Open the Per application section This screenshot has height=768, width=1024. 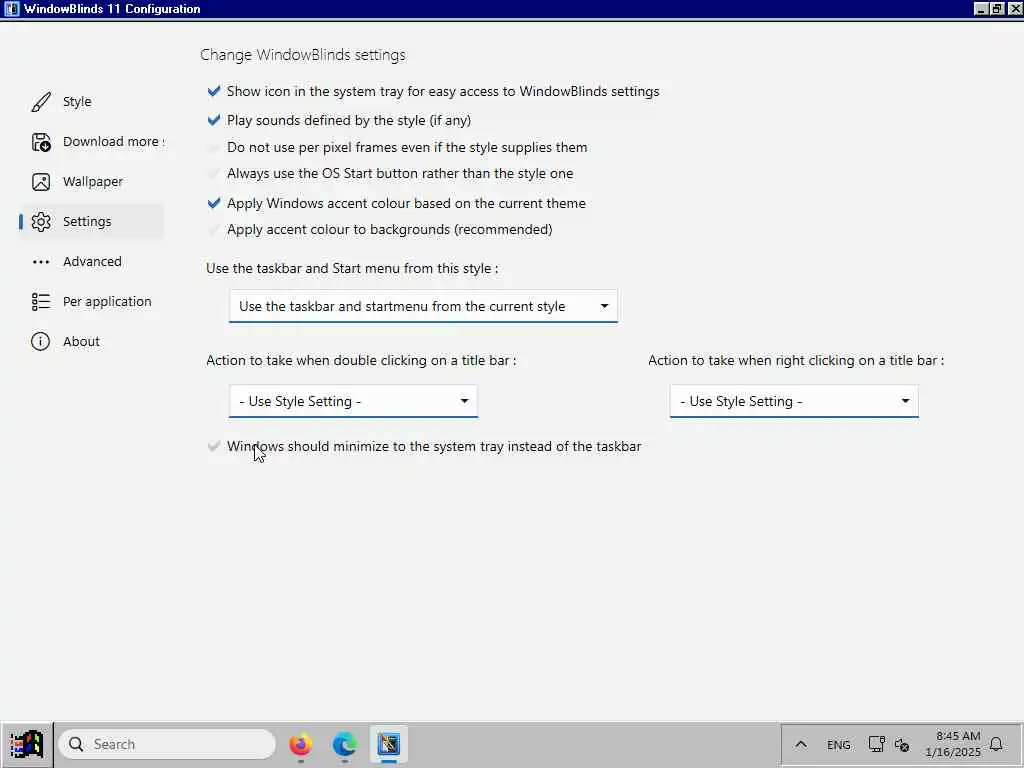[x=107, y=302]
